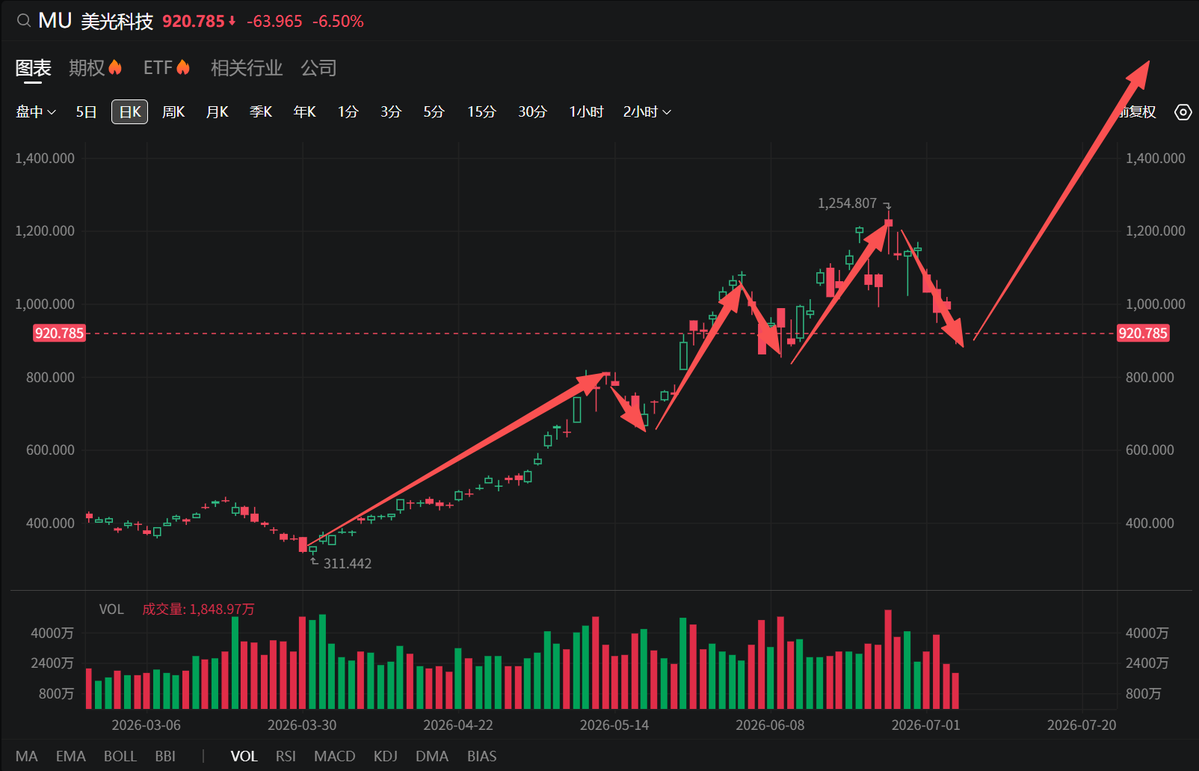
Task: Click the 美光科技 stock name
Action: 117,21
